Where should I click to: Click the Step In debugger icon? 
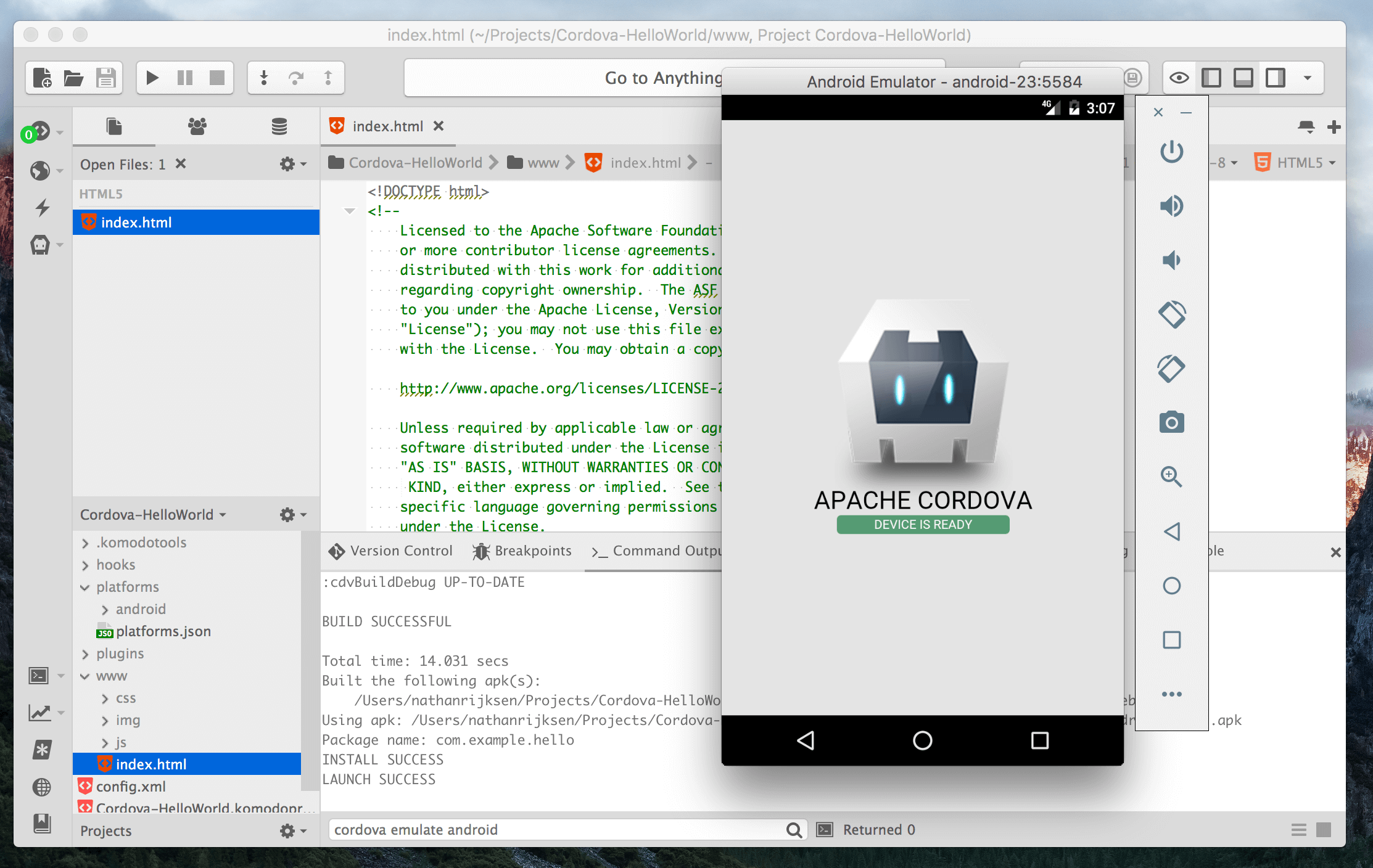tap(264, 78)
